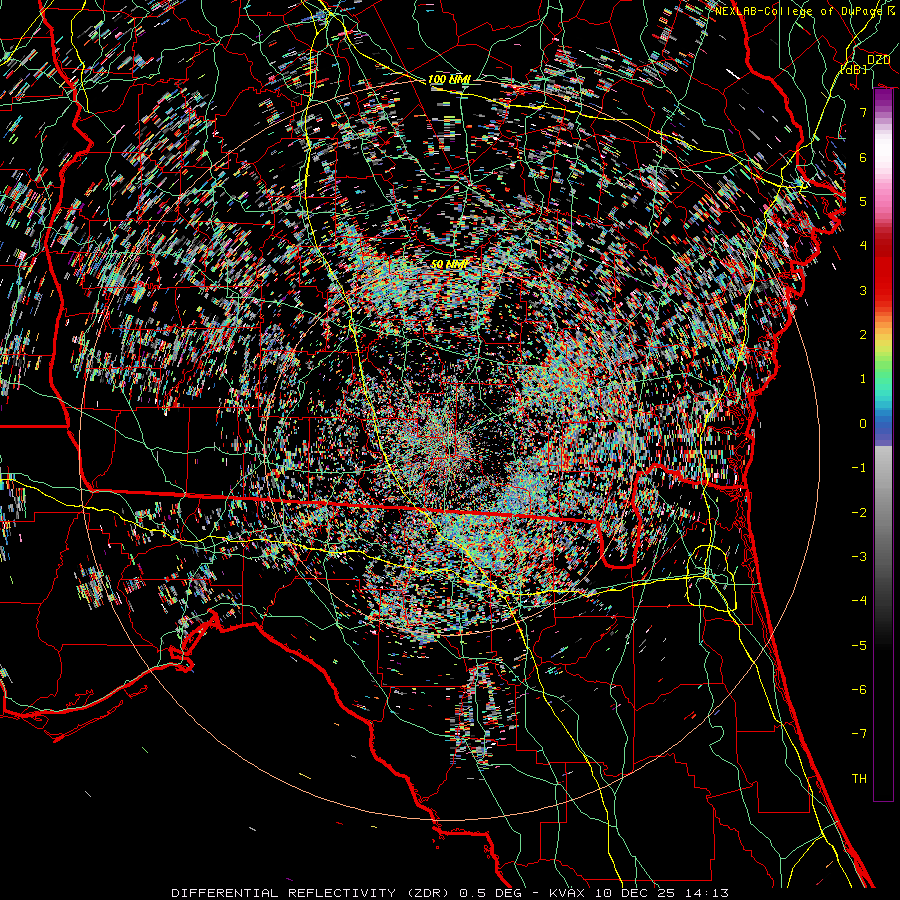Click the "-7" value on the color scale
900x900 pixels.
(x=859, y=734)
